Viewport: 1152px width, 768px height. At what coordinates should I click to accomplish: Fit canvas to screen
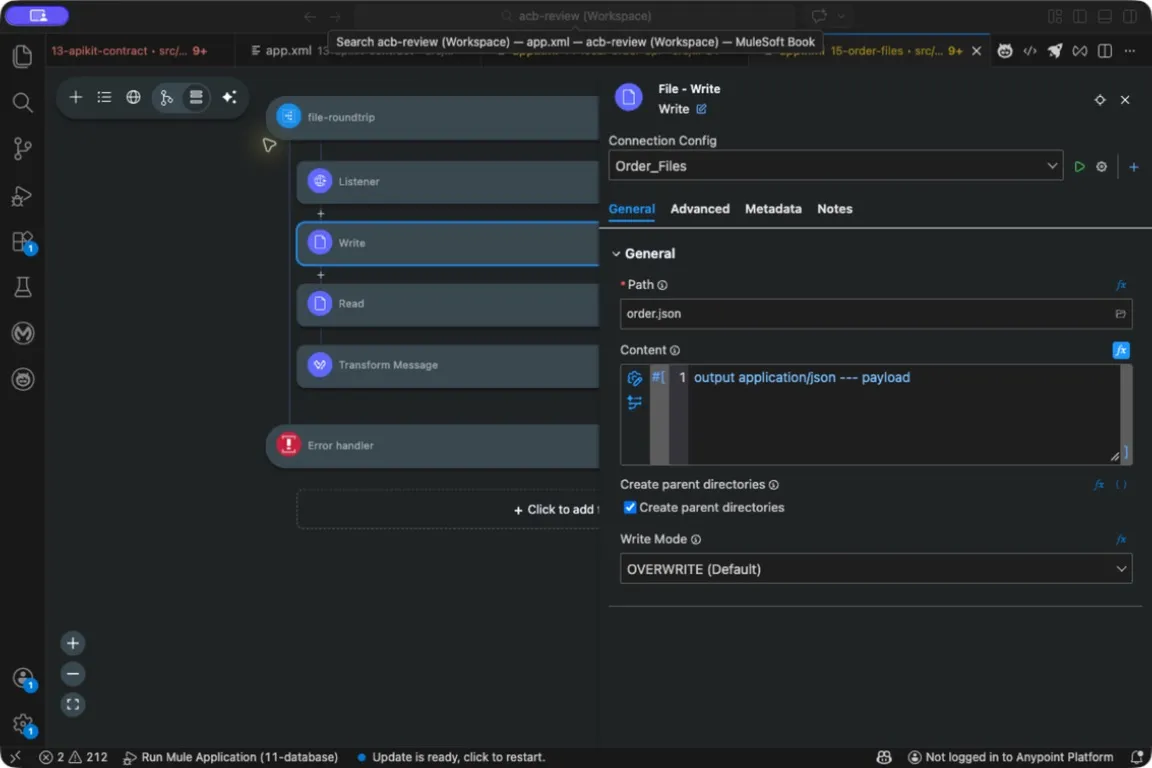click(x=73, y=705)
